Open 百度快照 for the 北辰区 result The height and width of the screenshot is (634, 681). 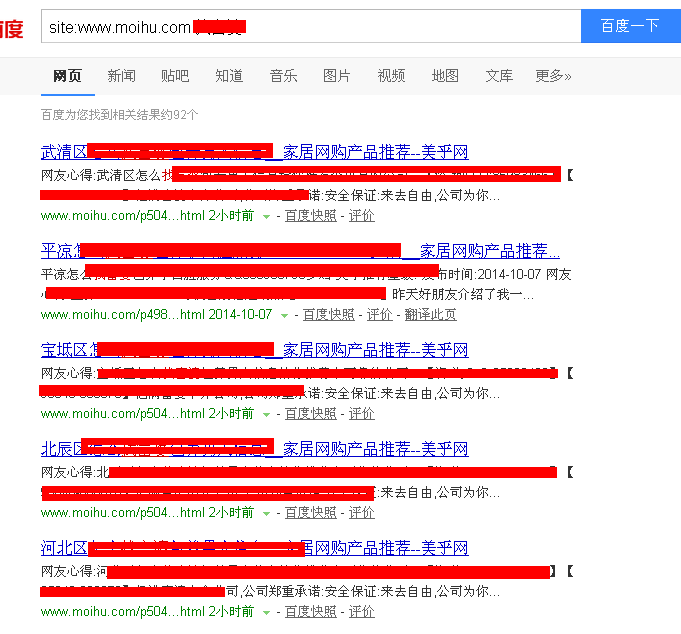point(311,513)
